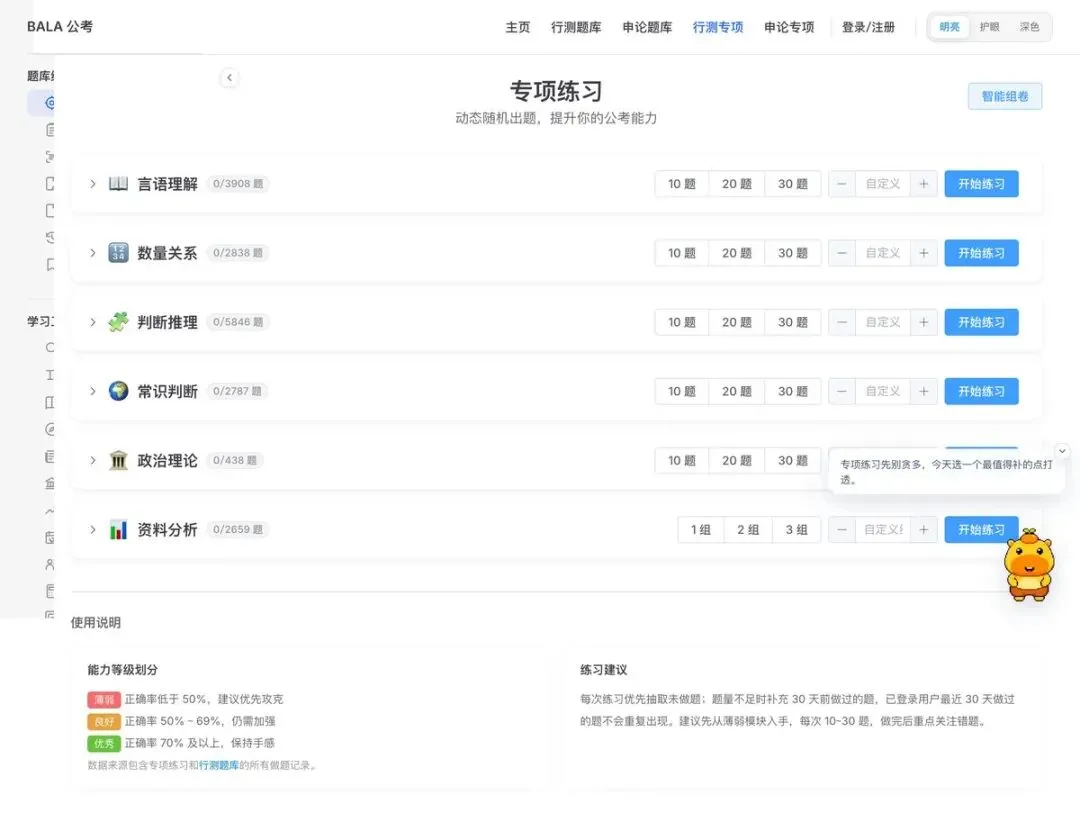
Task: Click the minus icon in 判断推理 row
Action: [x=842, y=322]
